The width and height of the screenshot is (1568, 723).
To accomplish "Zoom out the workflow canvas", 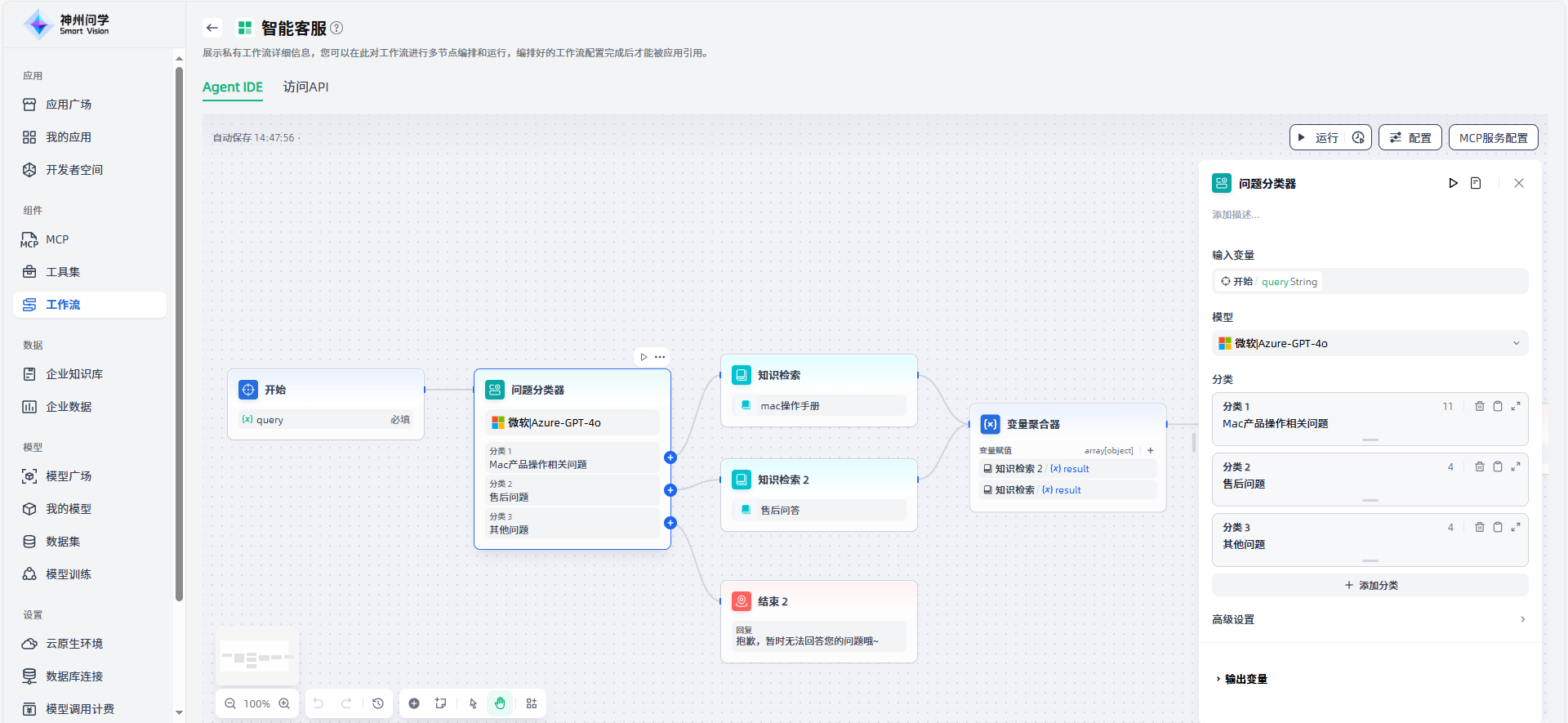I will tap(230, 703).
